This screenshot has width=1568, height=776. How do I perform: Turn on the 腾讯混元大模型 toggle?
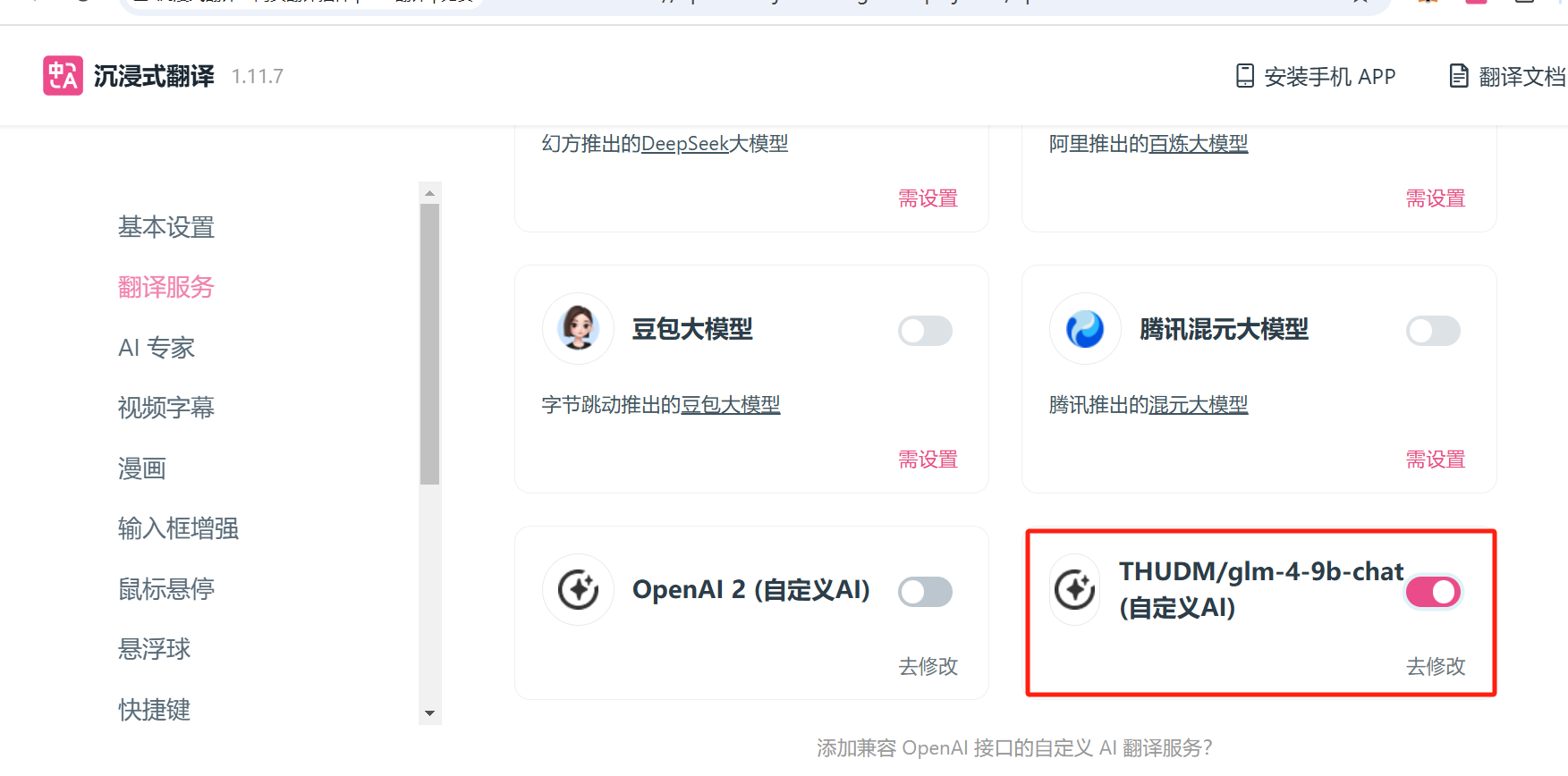(x=1432, y=331)
